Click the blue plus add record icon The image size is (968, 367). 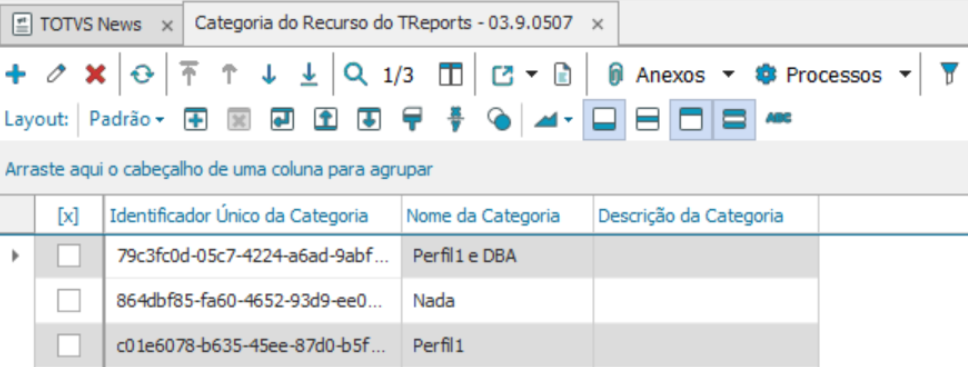pyautogui.click(x=15, y=75)
